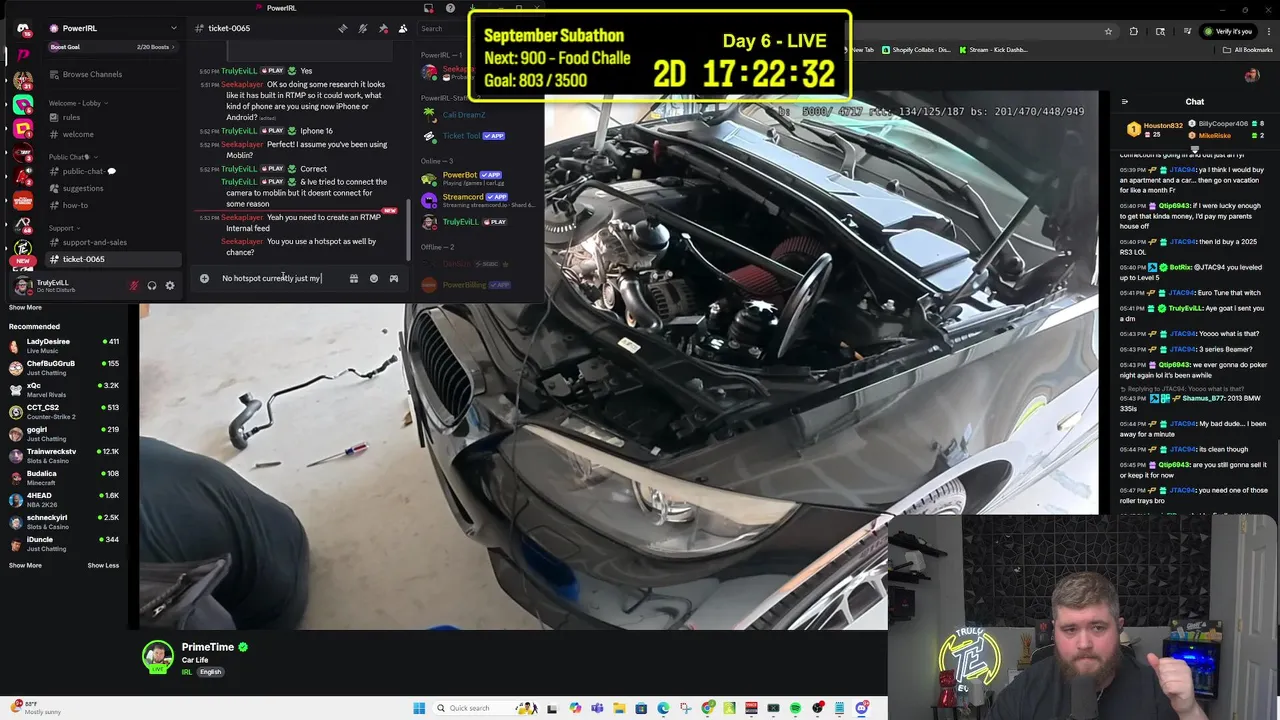Click Show Less below recommended list

pyautogui.click(x=103, y=565)
